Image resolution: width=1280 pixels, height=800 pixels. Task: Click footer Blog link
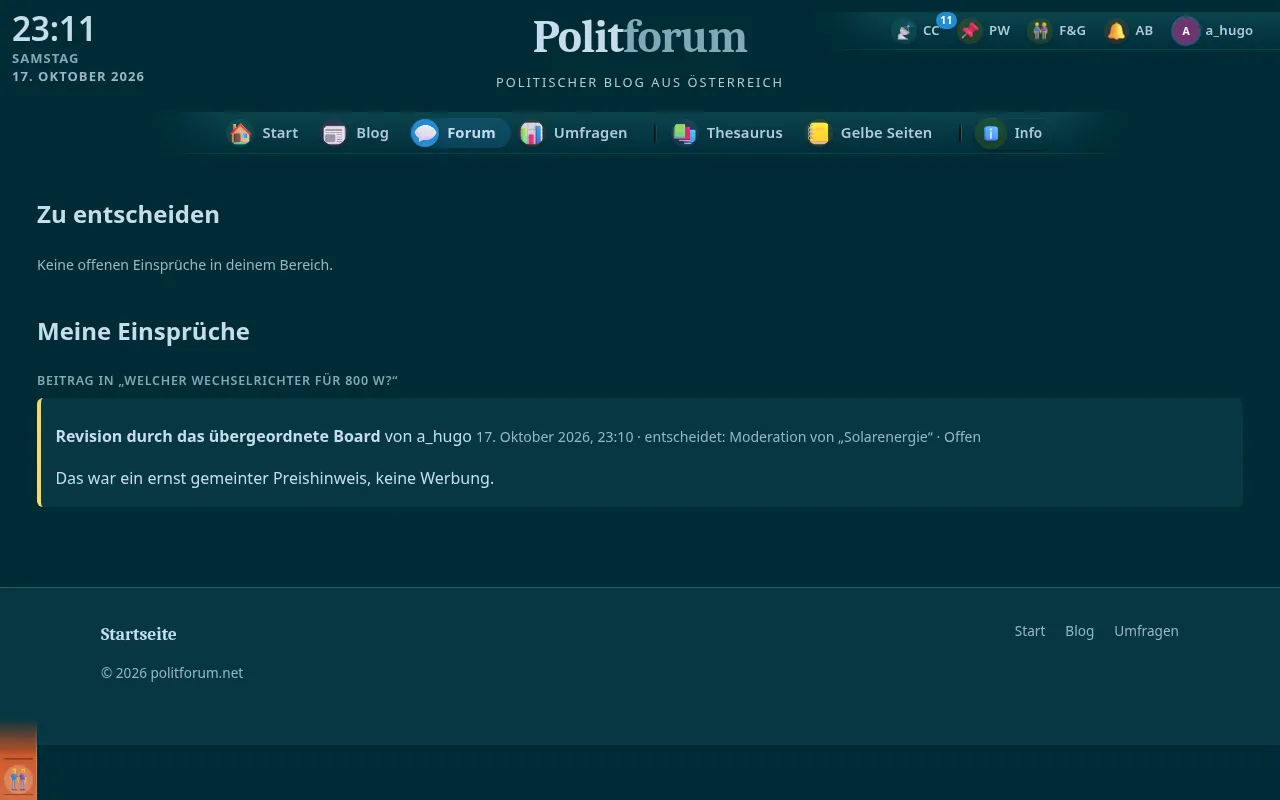1080,631
